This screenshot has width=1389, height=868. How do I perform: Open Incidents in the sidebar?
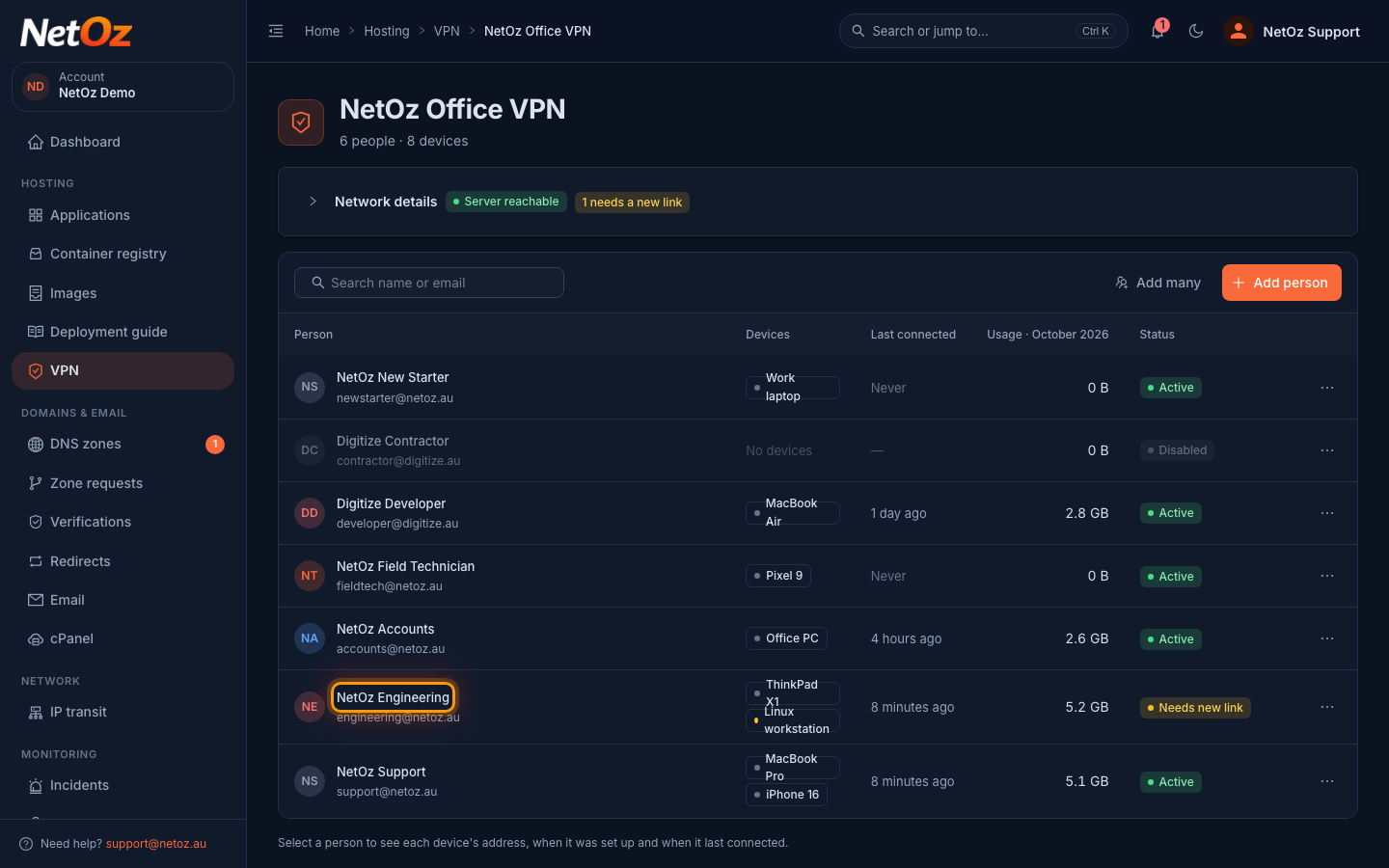(x=123, y=785)
